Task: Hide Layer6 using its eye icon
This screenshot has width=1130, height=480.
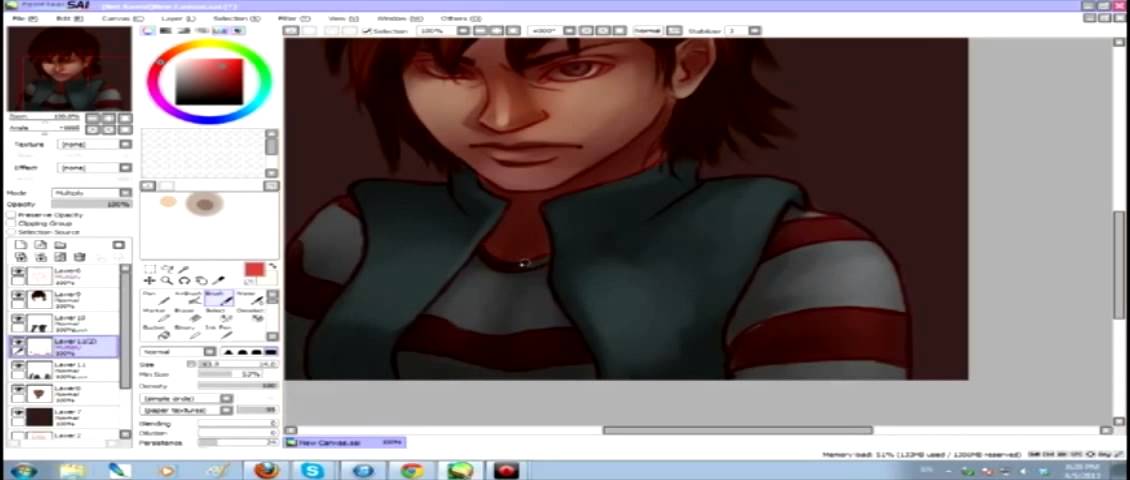Action: click(18, 272)
